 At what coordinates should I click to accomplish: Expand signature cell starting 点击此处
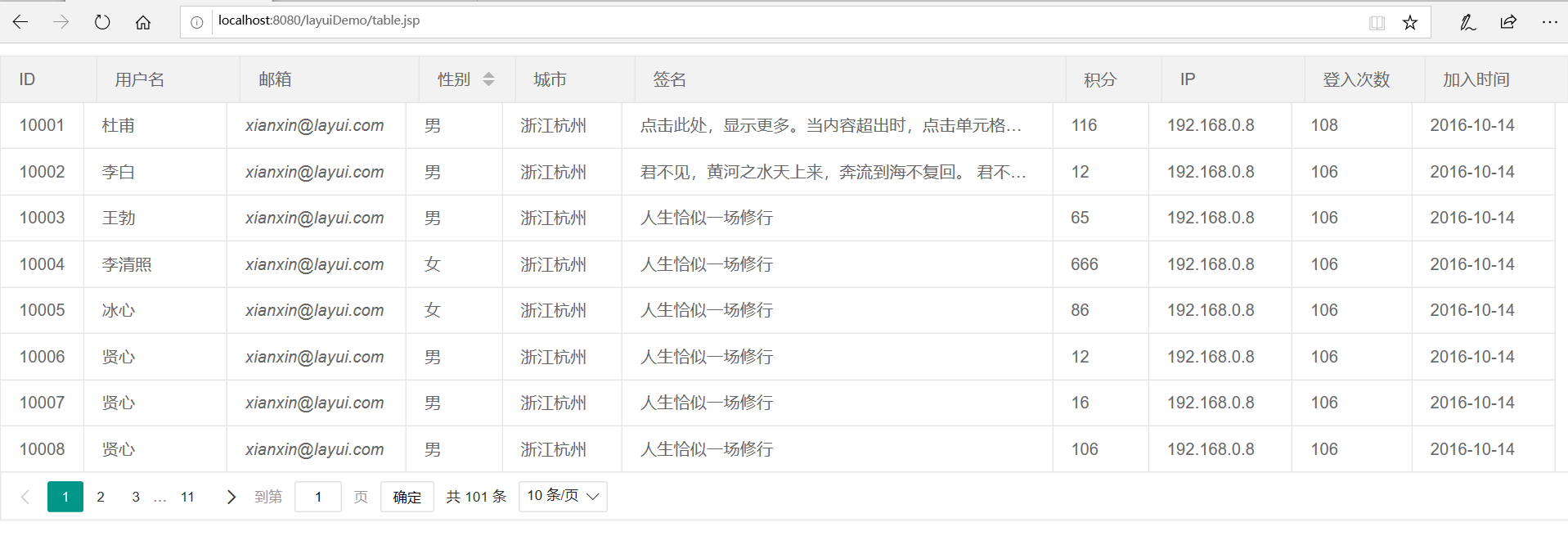[x=838, y=125]
